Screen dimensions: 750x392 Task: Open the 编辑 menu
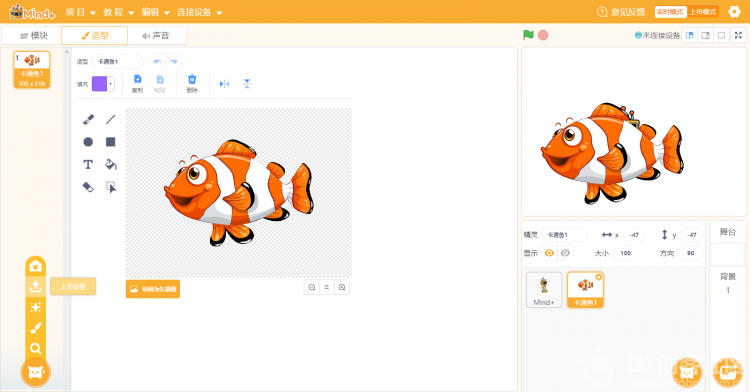tap(155, 12)
